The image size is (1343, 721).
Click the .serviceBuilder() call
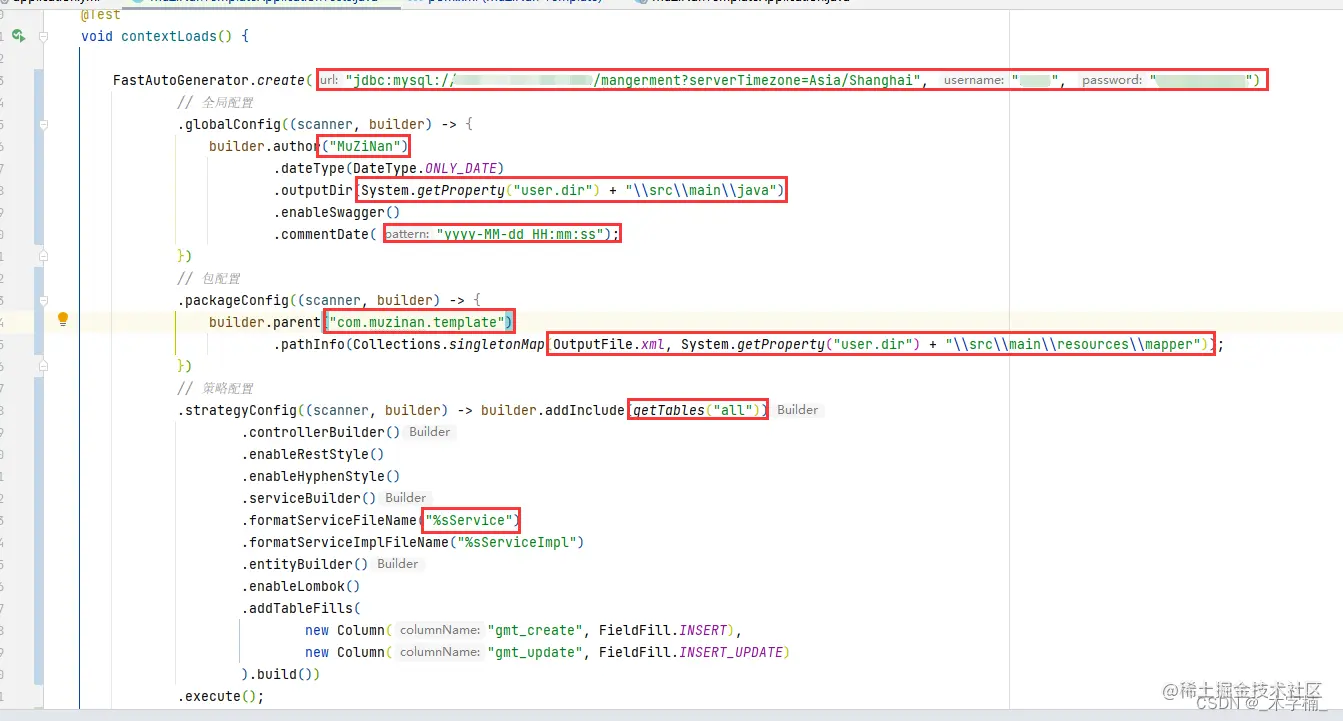(x=308, y=498)
